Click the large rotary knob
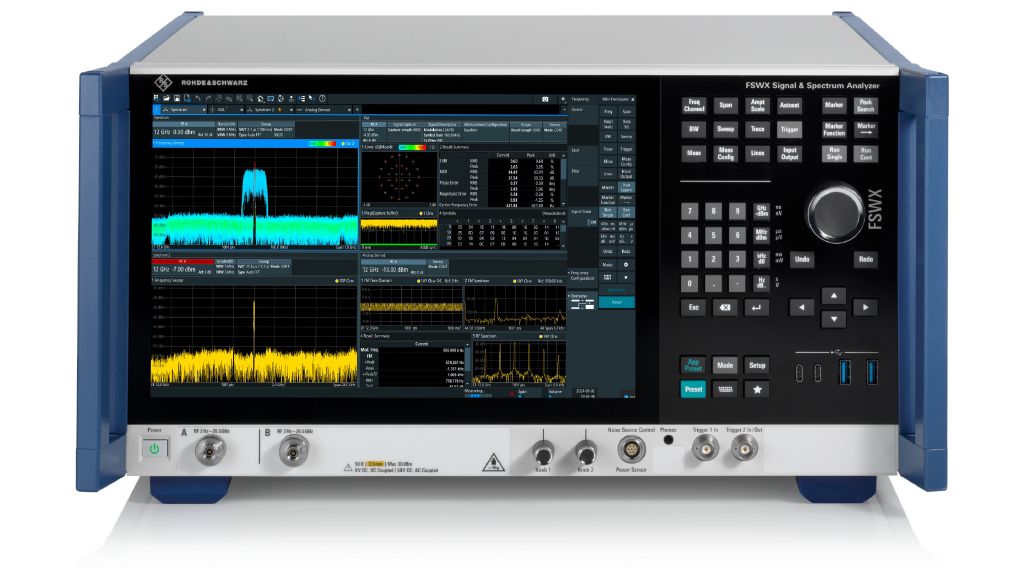Screen dimensions: 1024x576 (x=836, y=214)
